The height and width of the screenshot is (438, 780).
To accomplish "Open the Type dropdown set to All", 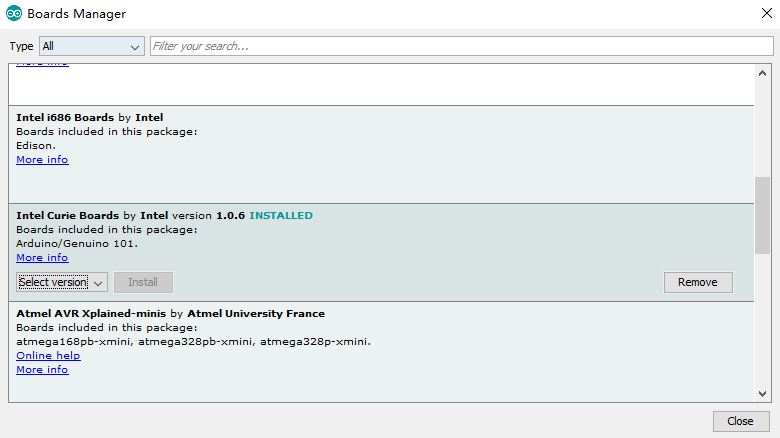I will 92,46.
